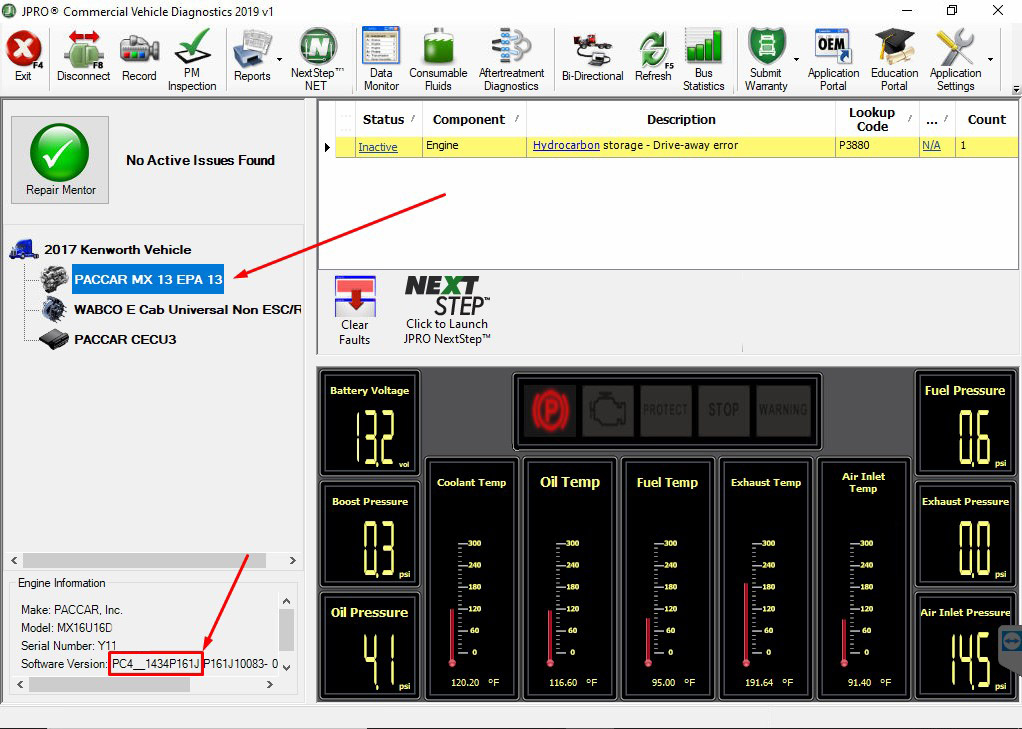
Task: Click the Exhaust Pressure gauge
Action: [x=965, y=533]
